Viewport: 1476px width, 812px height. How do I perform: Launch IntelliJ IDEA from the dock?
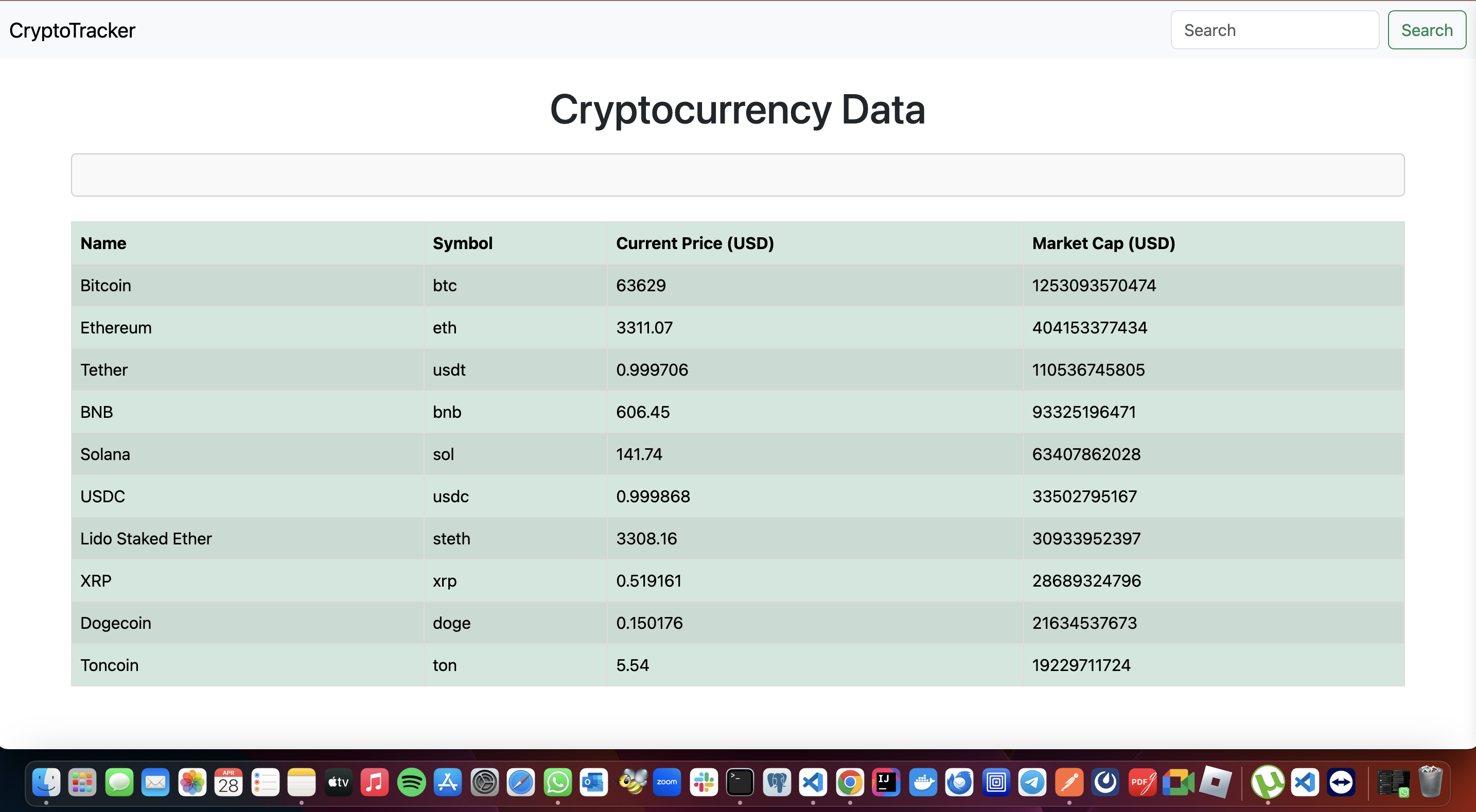coord(886,782)
